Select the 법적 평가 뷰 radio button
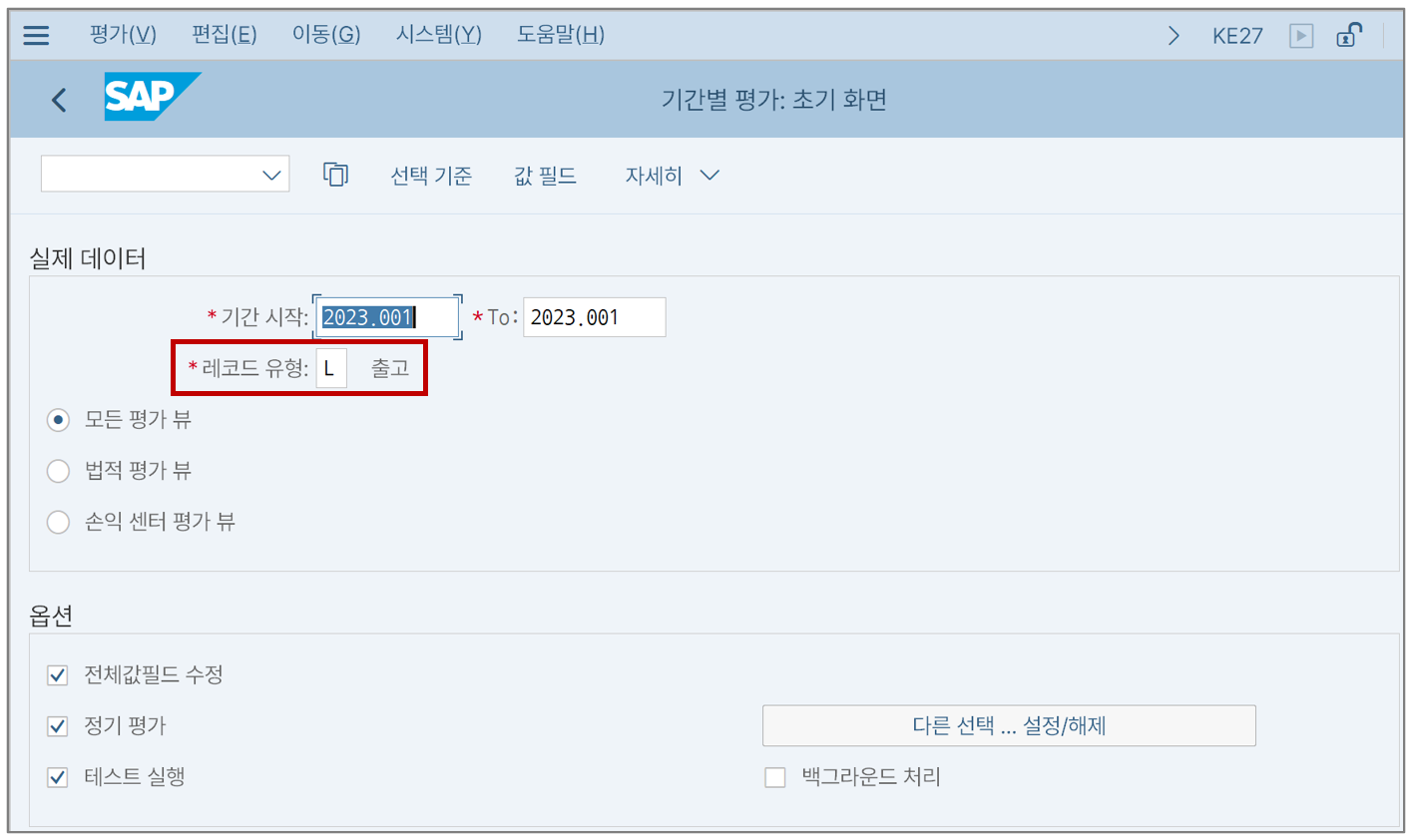The width and height of the screenshot is (1411, 840). 58,471
